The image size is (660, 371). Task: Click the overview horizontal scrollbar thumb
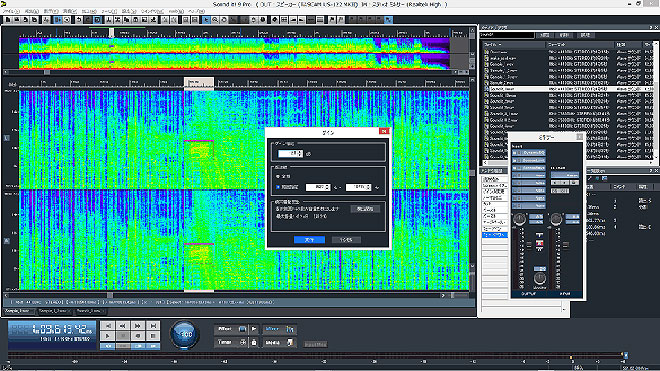pos(47,72)
